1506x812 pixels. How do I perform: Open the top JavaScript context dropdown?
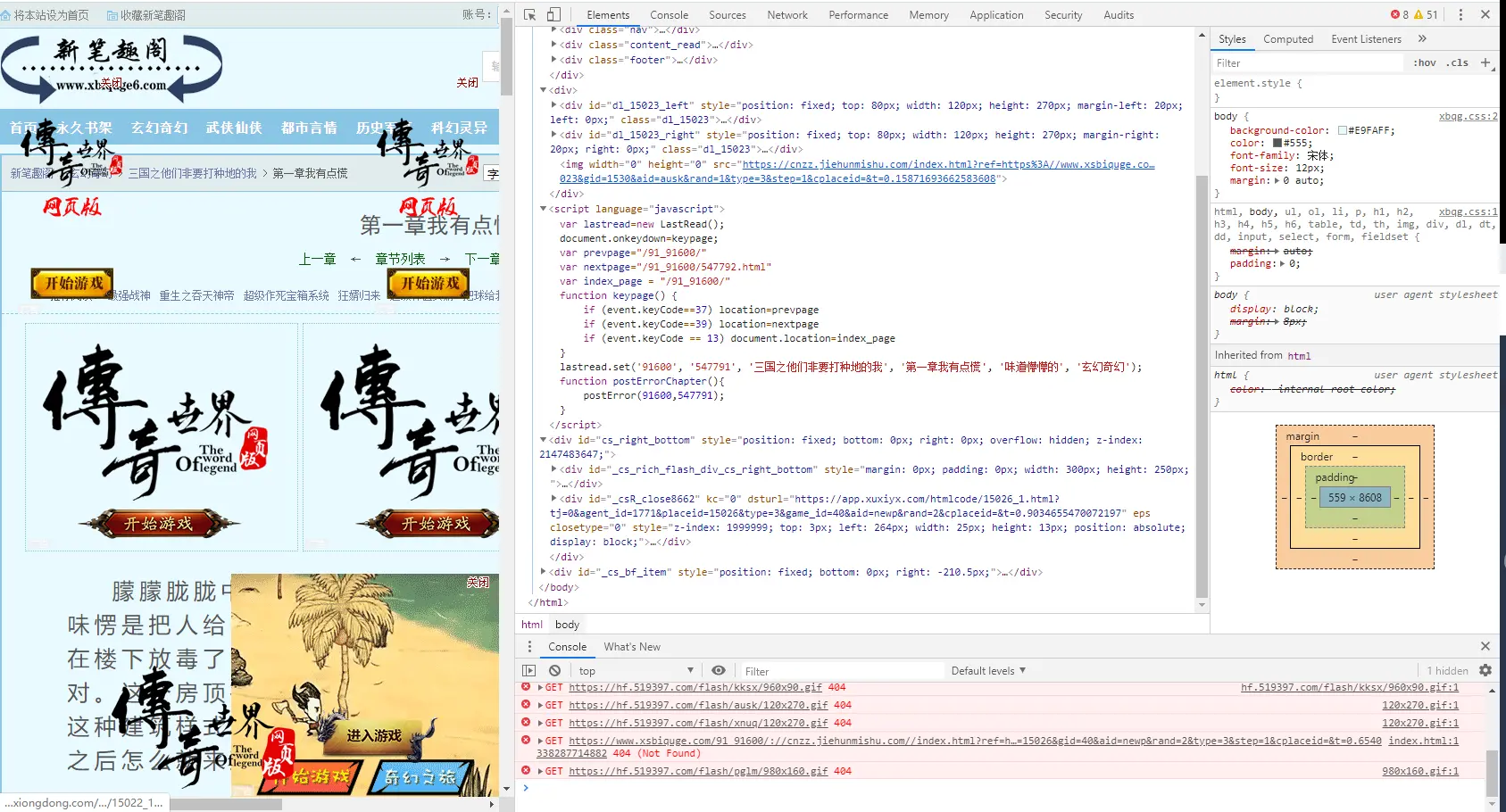[635, 670]
